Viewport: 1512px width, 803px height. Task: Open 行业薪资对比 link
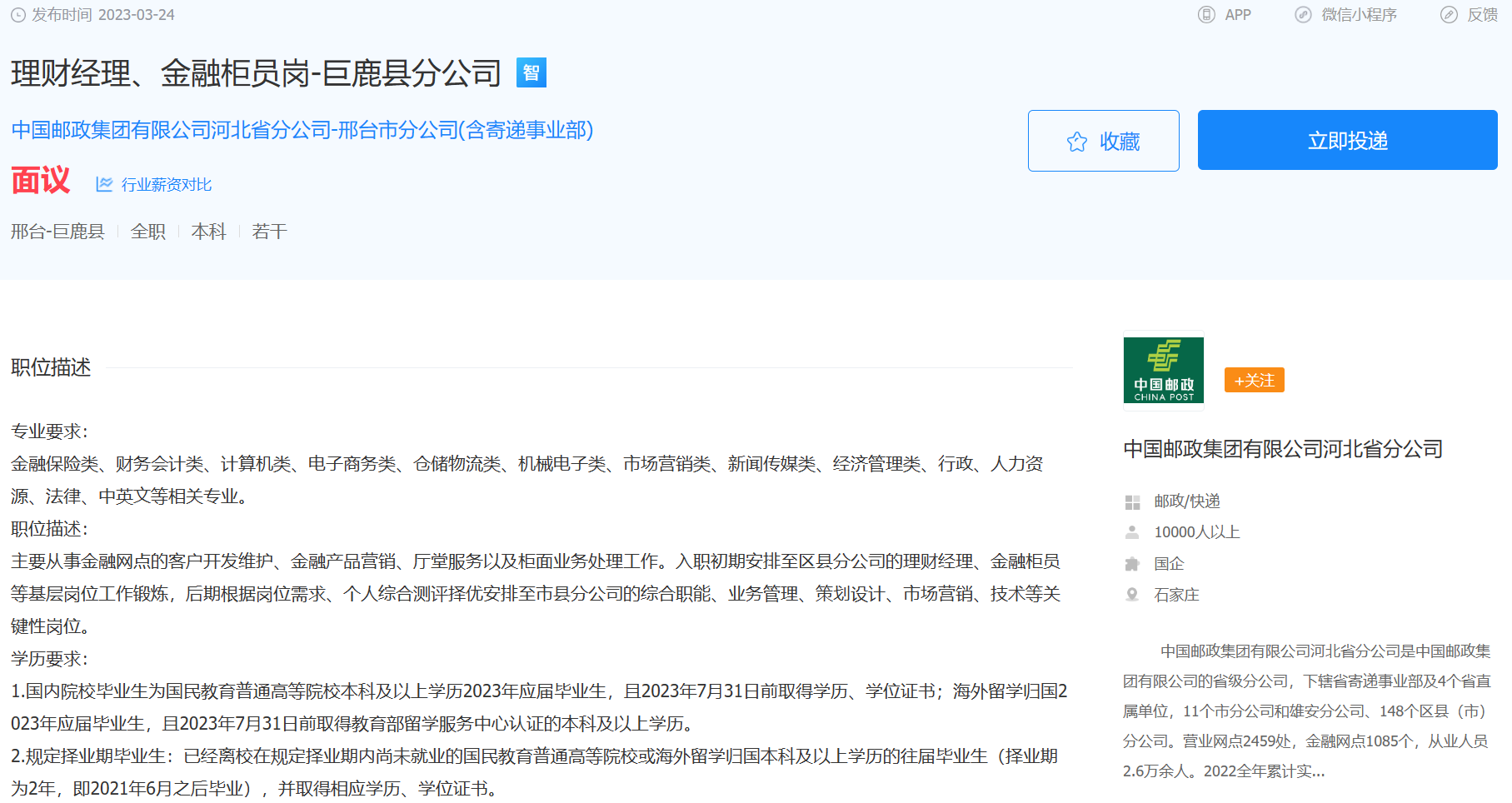pyautogui.click(x=167, y=184)
